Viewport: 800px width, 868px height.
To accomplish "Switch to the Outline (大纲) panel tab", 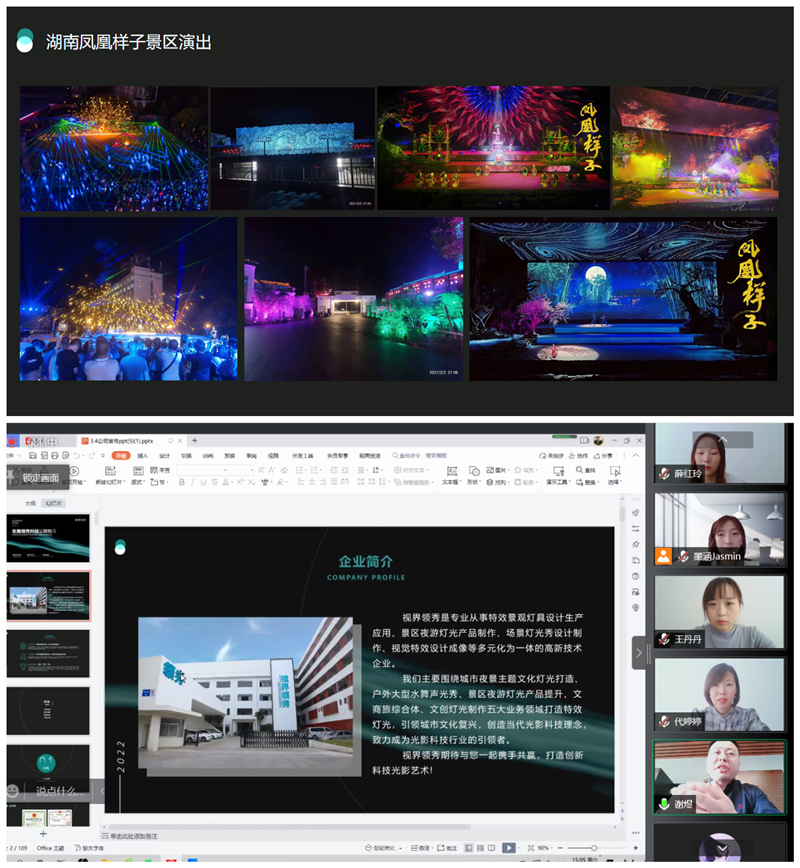I will [x=30, y=503].
